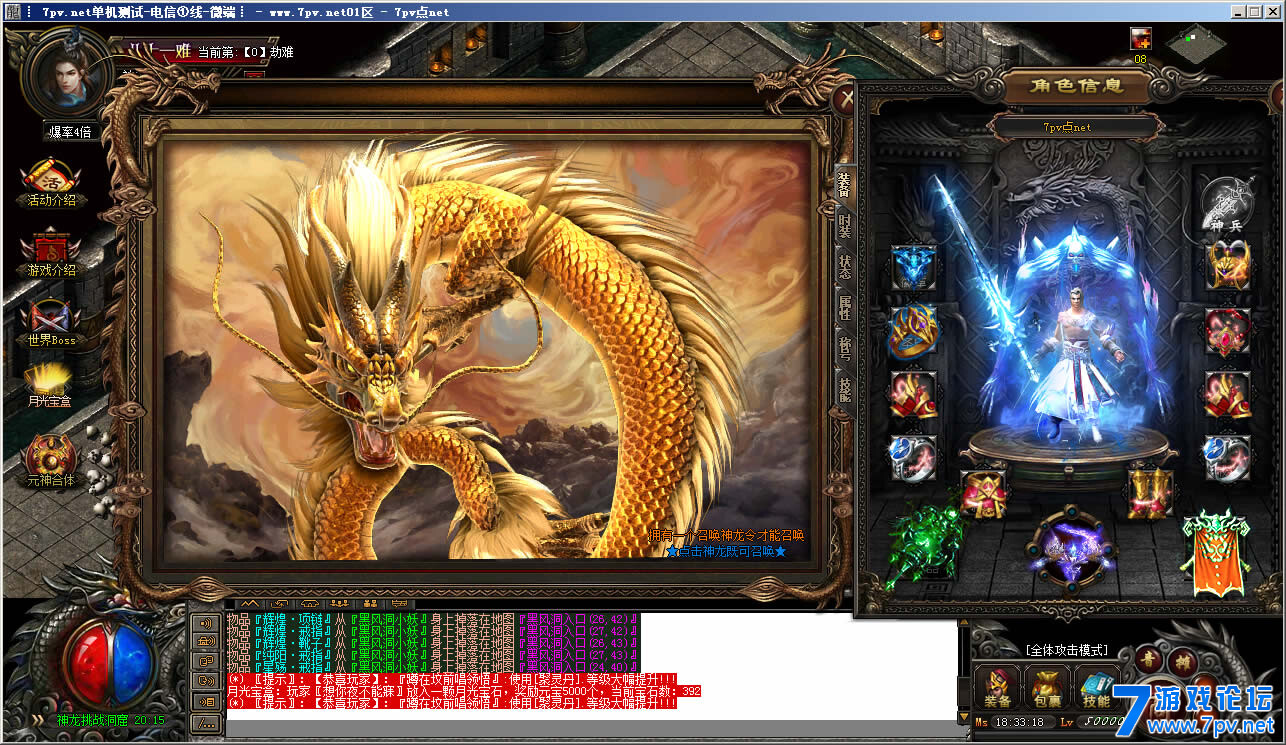1286x745 pixels.
Task: Switch to the 时装 fashion tab
Action: 845,224
